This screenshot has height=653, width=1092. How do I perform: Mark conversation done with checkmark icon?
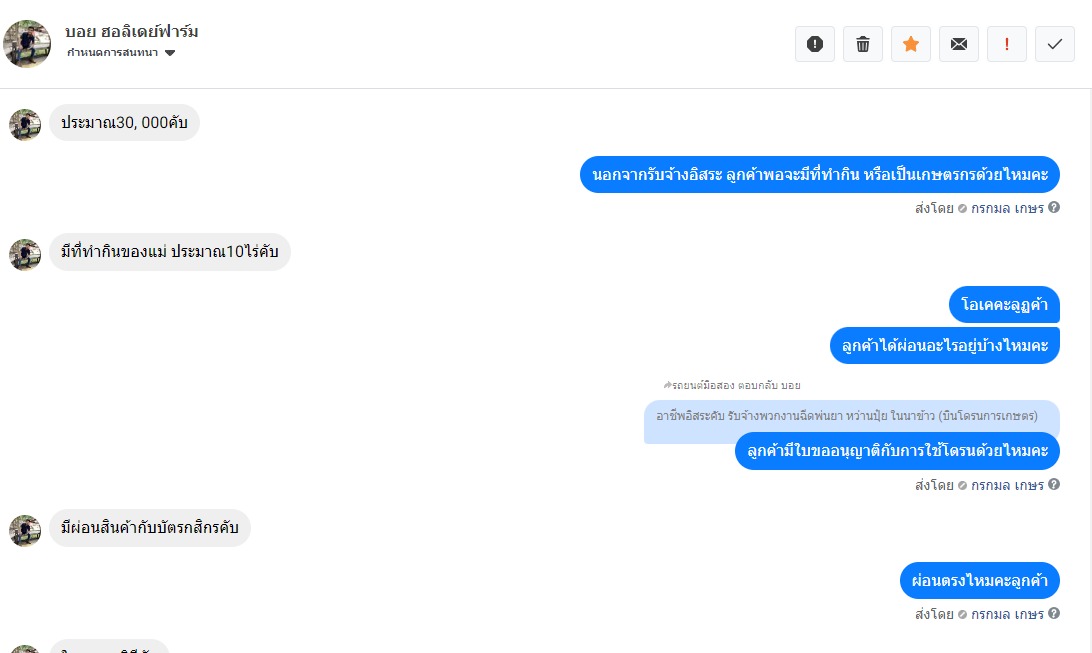pyautogui.click(x=1055, y=44)
